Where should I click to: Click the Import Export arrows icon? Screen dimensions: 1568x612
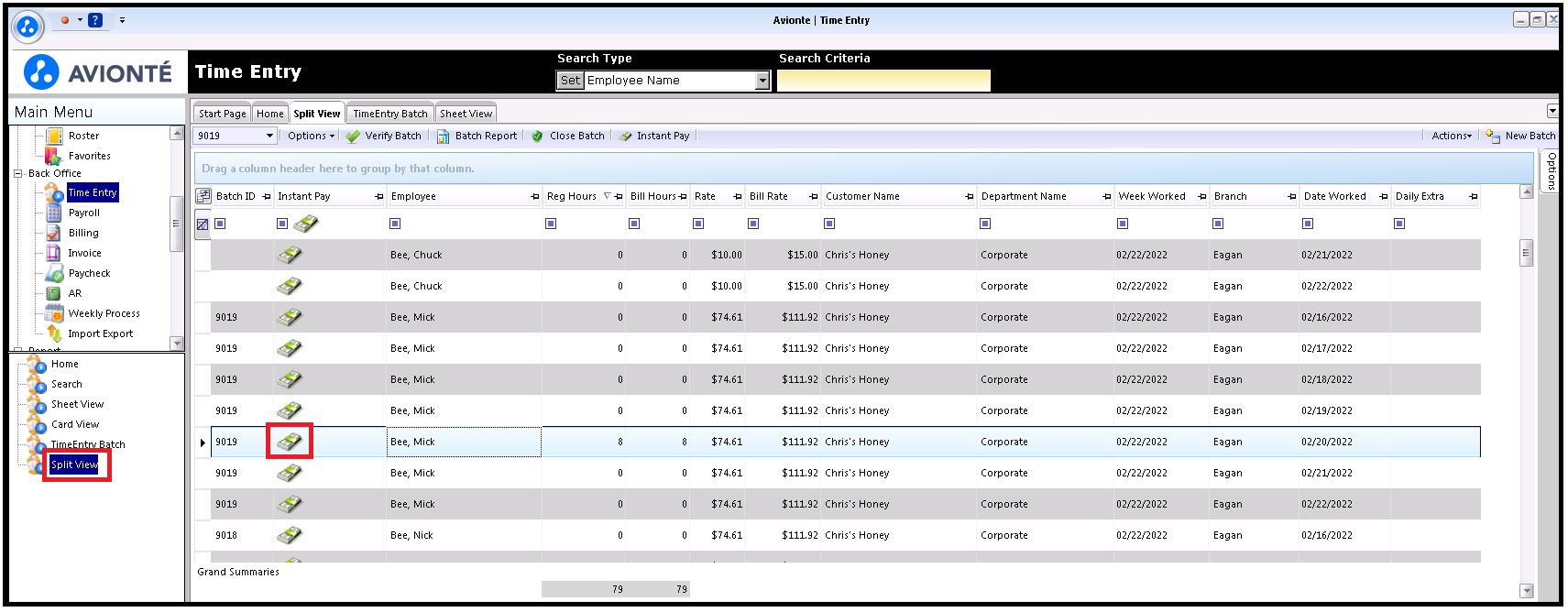coord(54,333)
